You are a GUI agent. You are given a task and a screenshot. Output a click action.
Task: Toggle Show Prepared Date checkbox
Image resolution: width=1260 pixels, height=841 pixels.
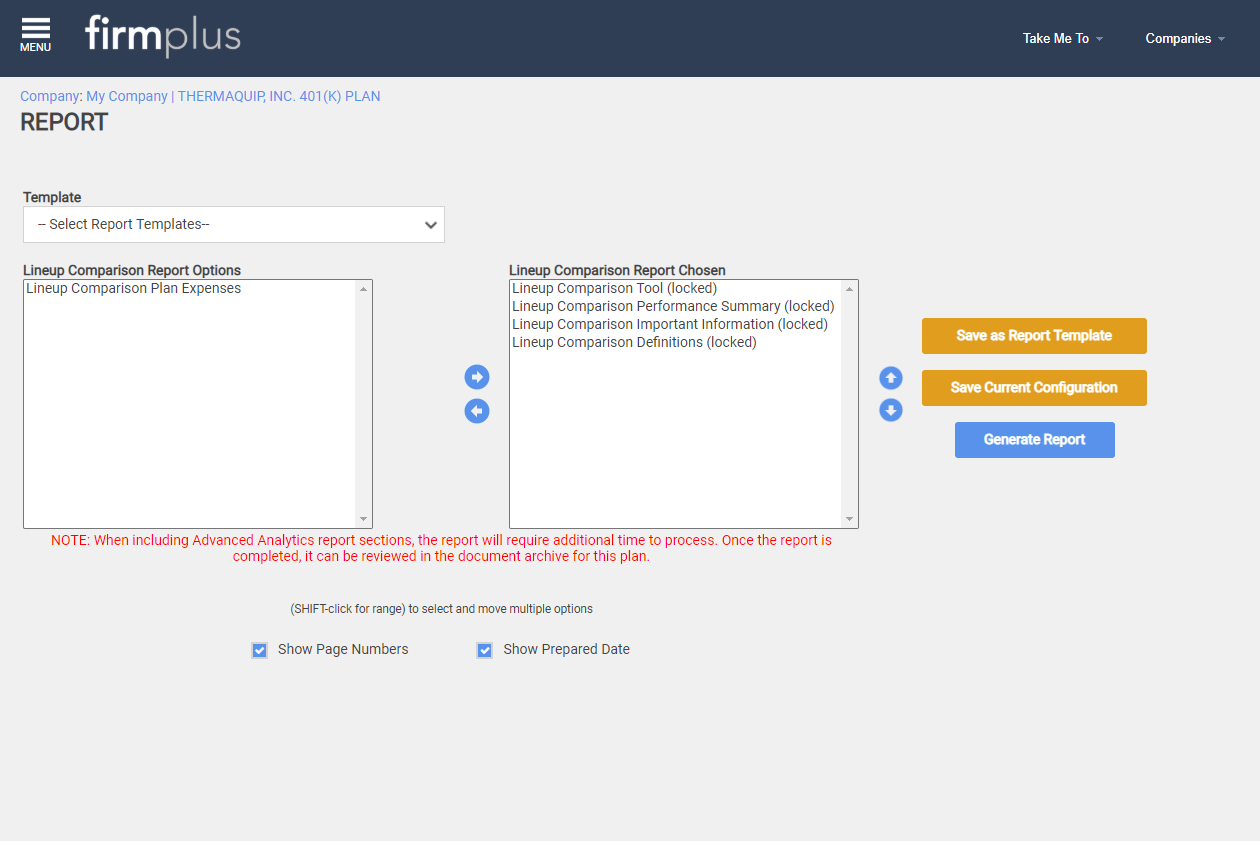(x=485, y=650)
